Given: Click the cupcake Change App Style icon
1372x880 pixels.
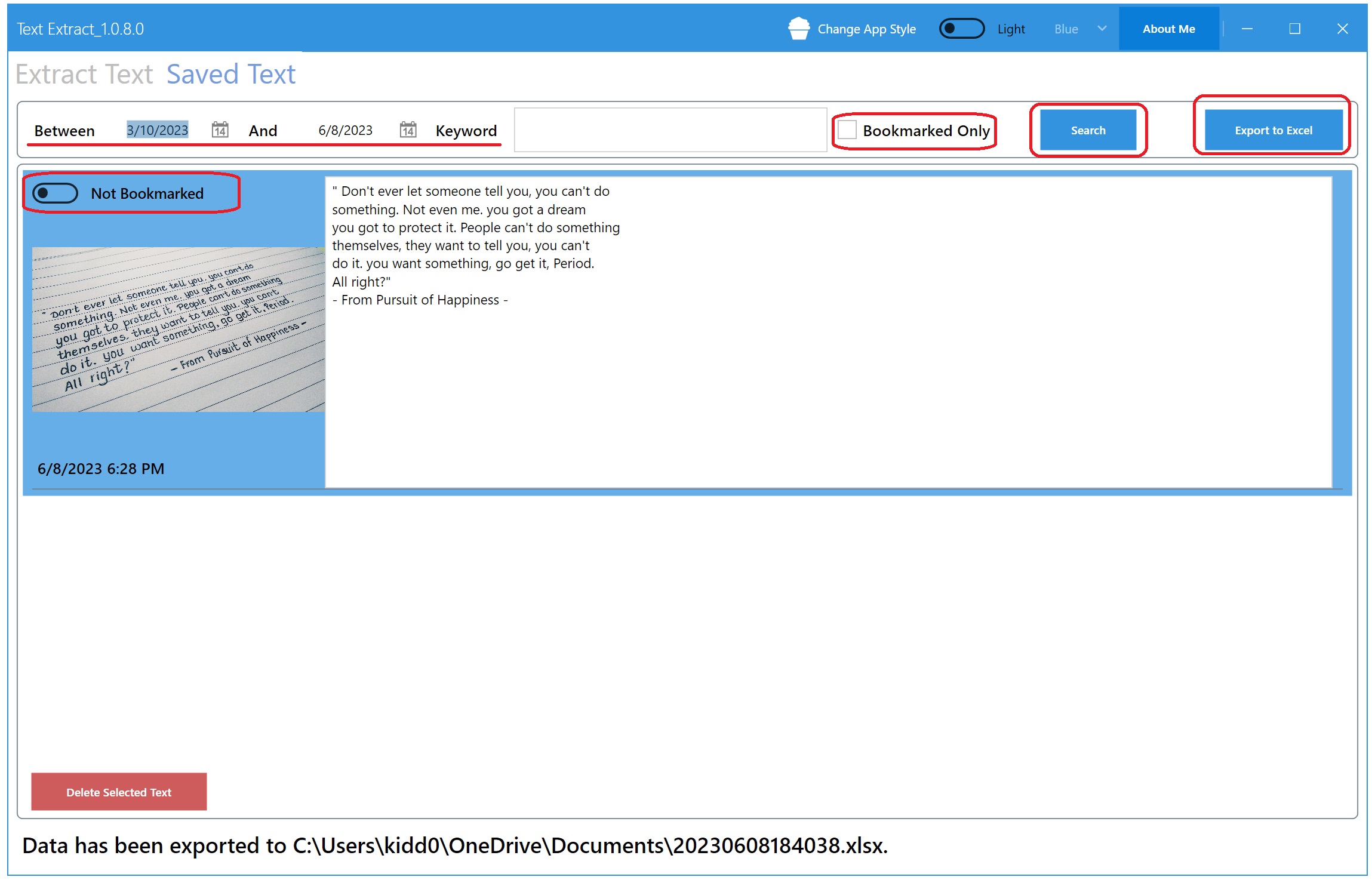Looking at the screenshot, I should (798, 29).
